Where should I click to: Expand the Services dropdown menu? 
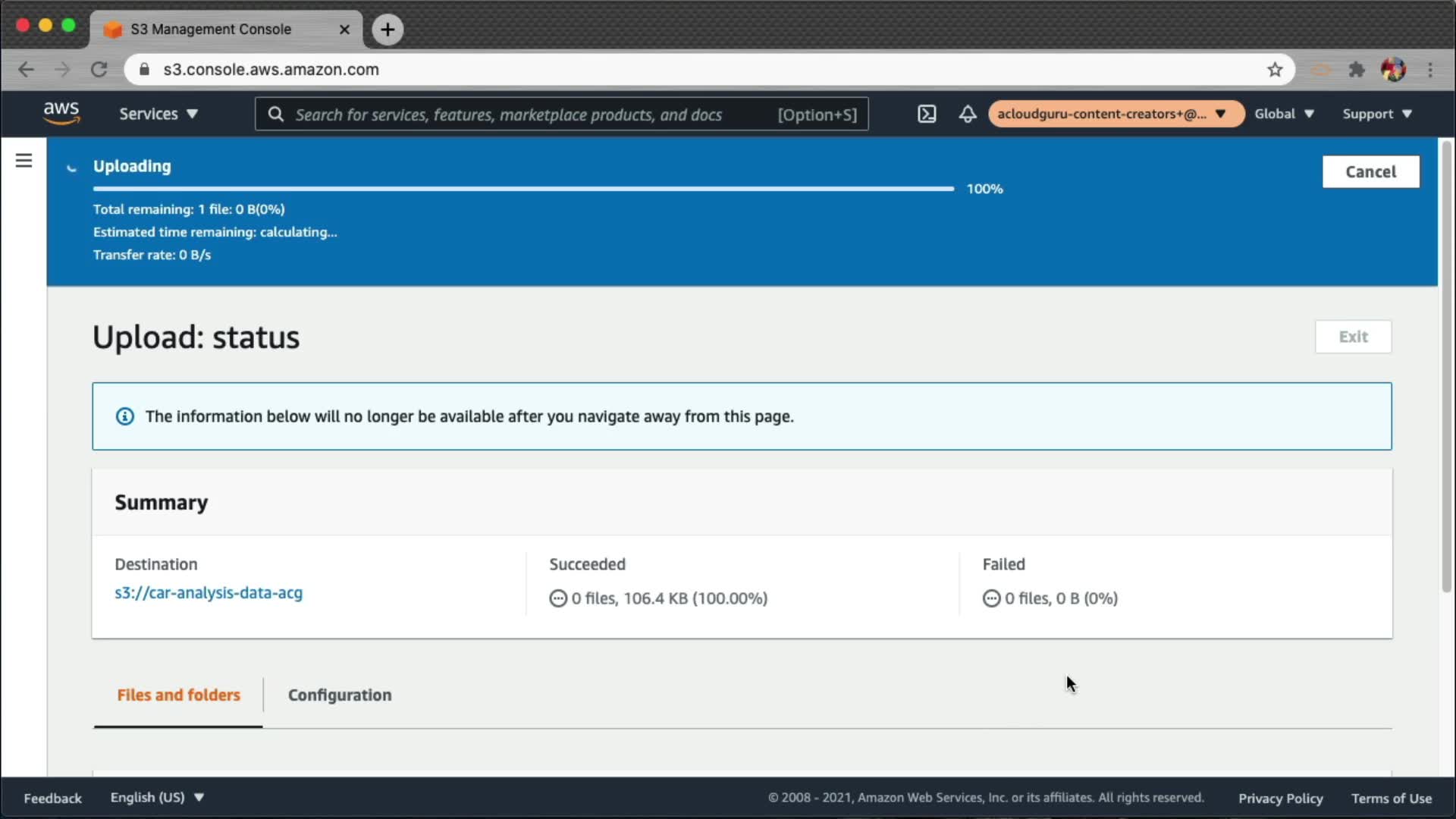pyautogui.click(x=158, y=114)
